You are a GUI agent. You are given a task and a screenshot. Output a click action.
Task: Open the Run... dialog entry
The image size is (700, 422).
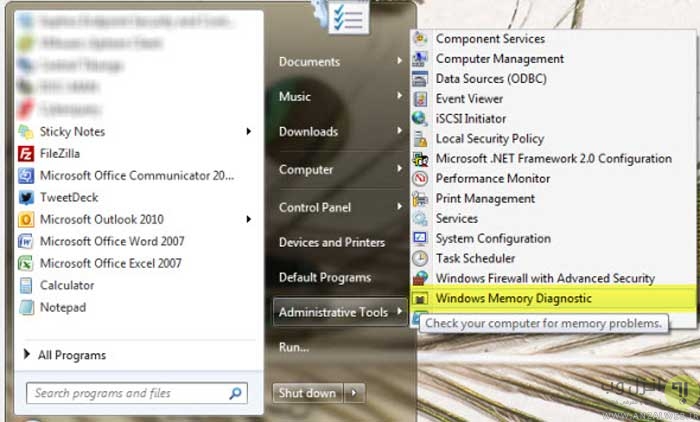point(294,347)
